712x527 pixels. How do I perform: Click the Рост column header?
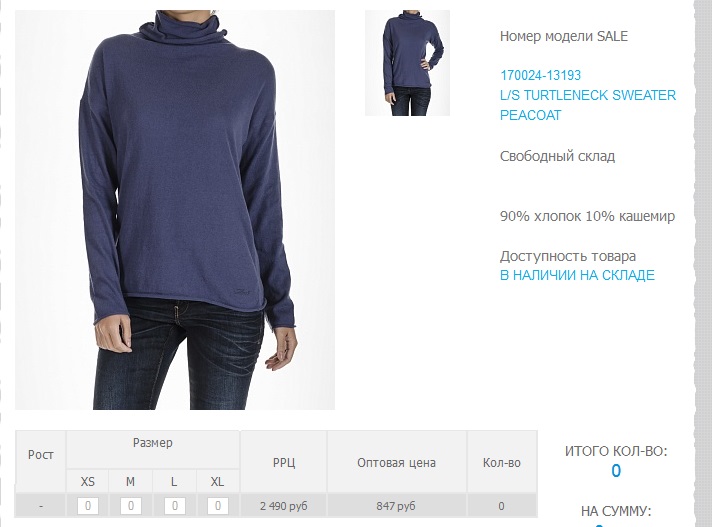(41, 454)
